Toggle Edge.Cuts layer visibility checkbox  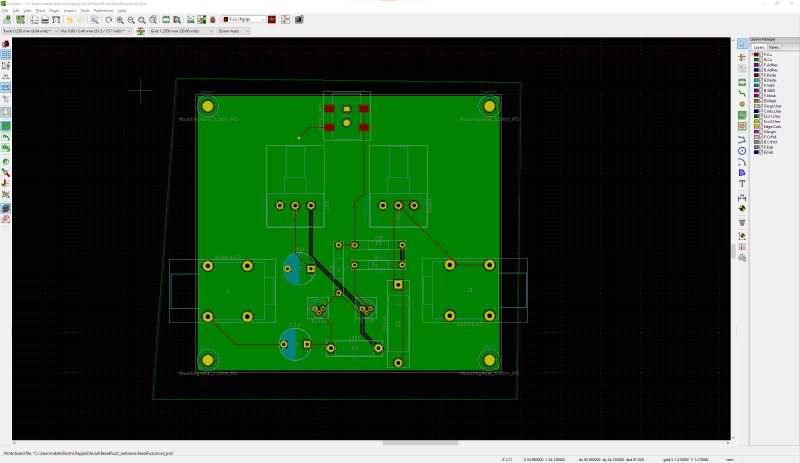tap(761, 127)
